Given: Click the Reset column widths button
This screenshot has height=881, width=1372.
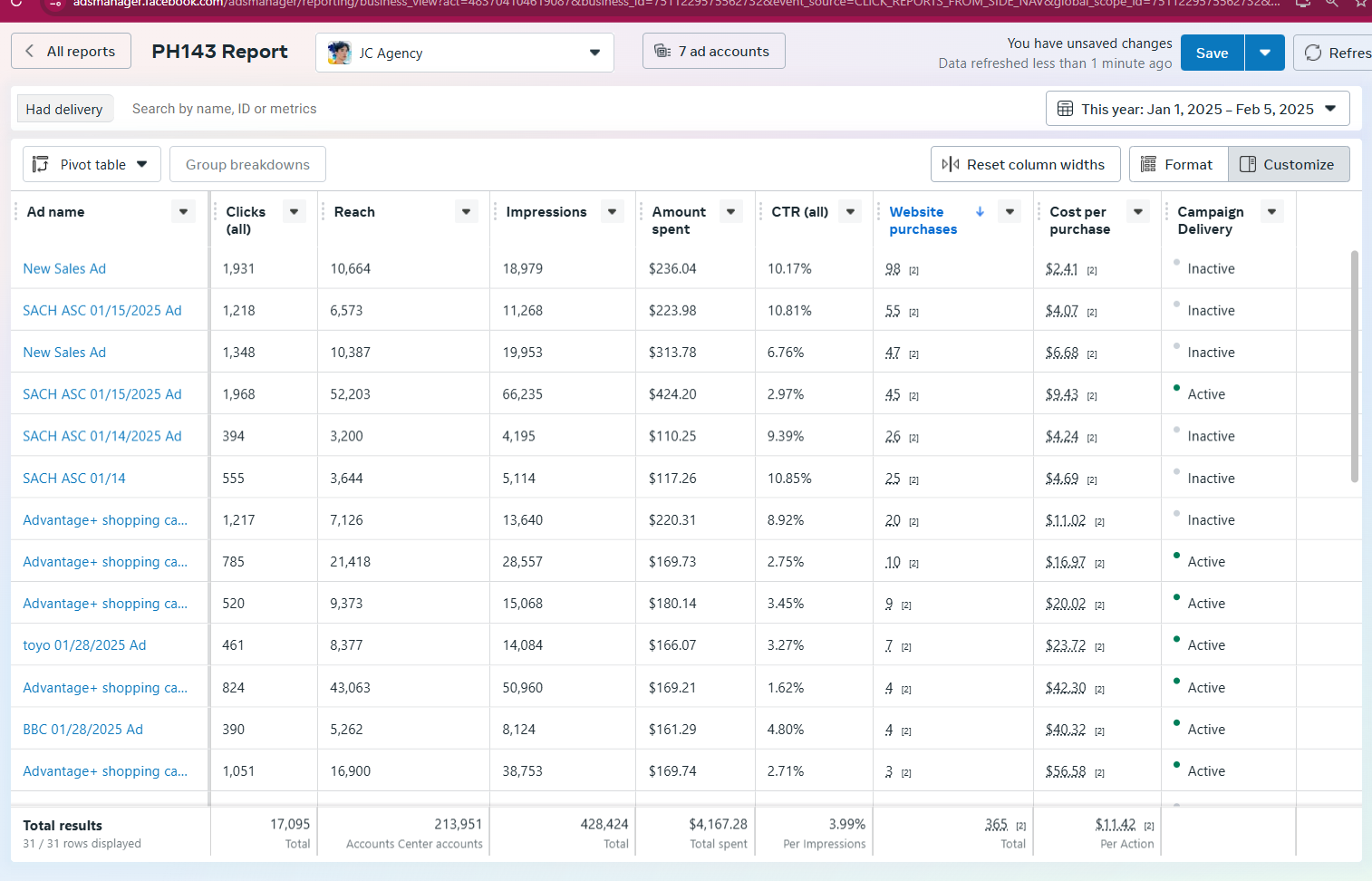Looking at the screenshot, I should point(1025,164).
